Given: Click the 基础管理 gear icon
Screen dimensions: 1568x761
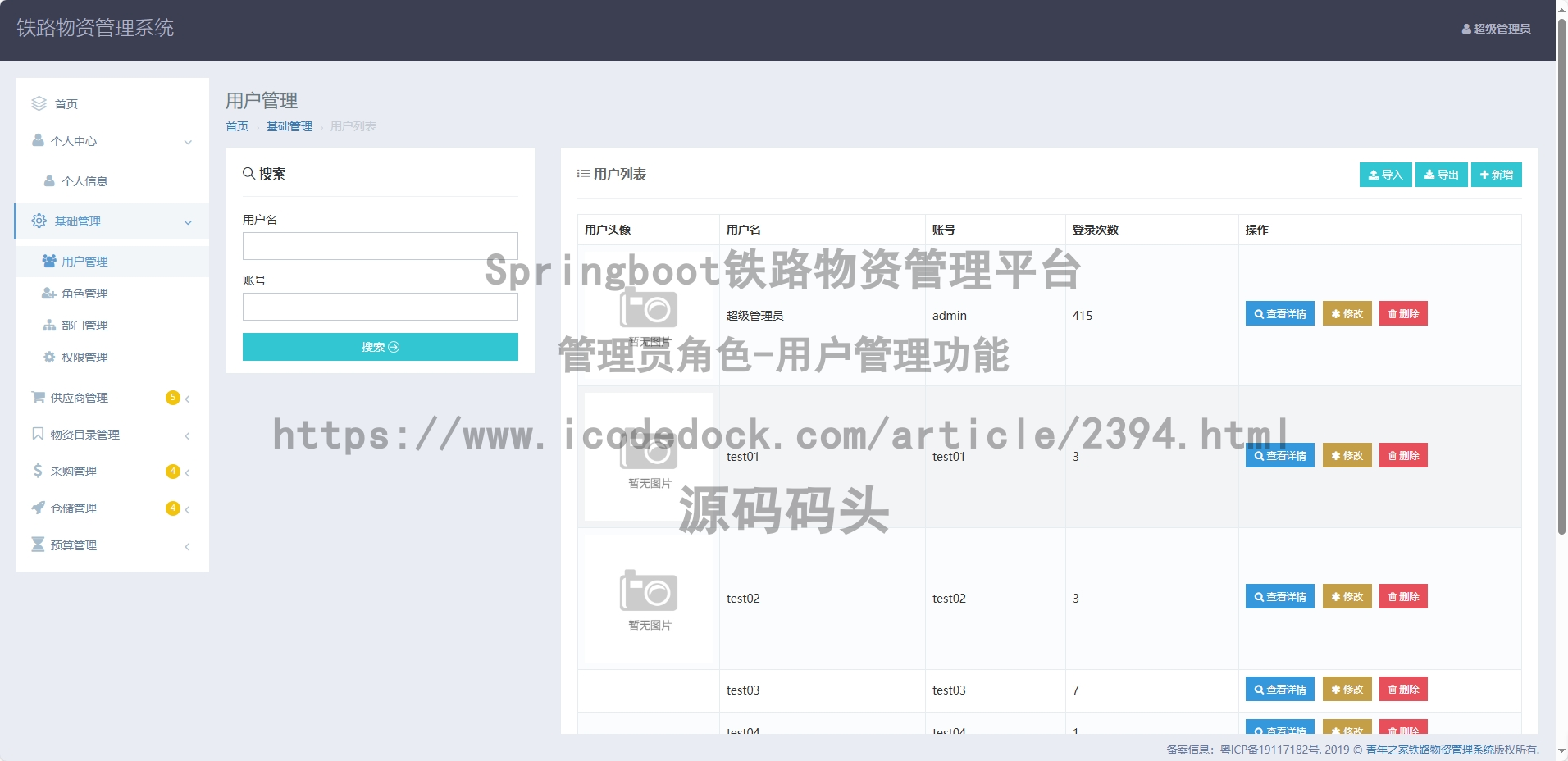Looking at the screenshot, I should pos(39,221).
